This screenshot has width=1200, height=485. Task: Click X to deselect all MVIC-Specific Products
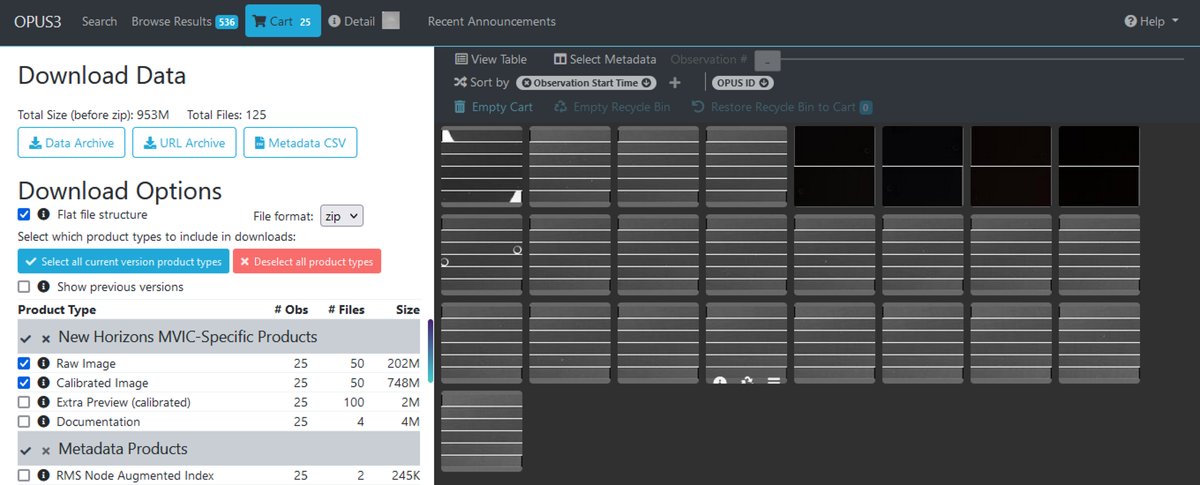(46, 339)
